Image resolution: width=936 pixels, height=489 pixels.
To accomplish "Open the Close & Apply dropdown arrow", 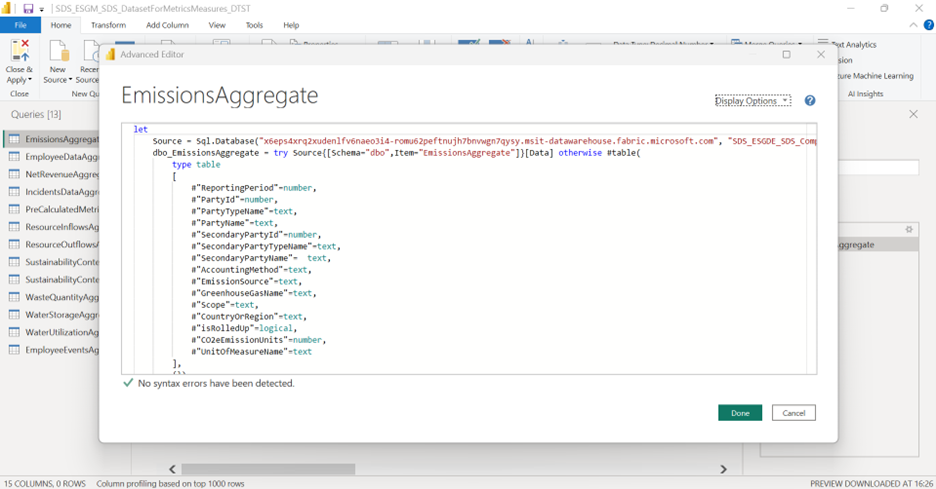I will point(30,80).
